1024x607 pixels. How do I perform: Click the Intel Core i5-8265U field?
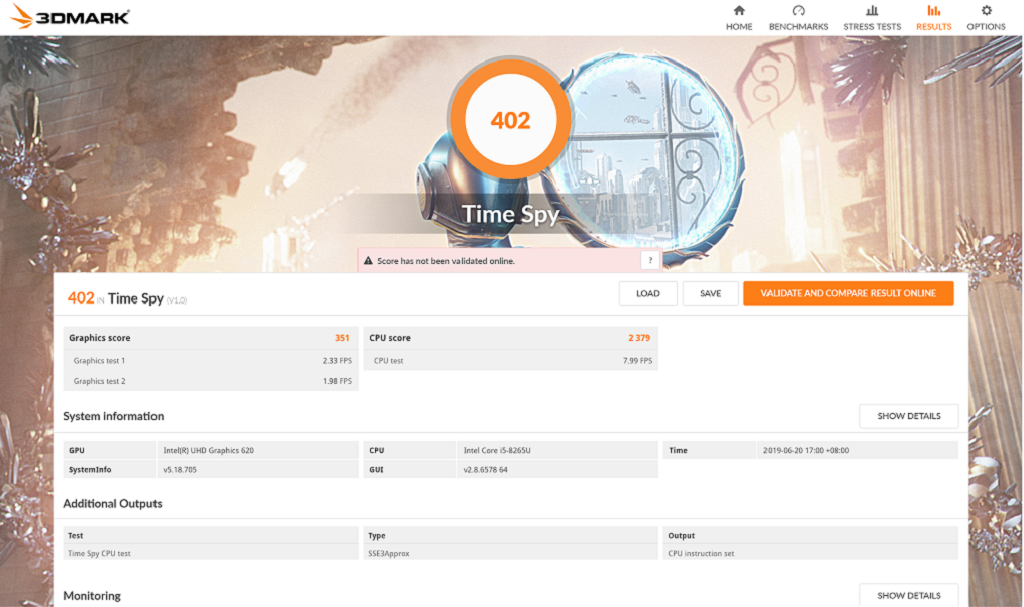pos(557,450)
